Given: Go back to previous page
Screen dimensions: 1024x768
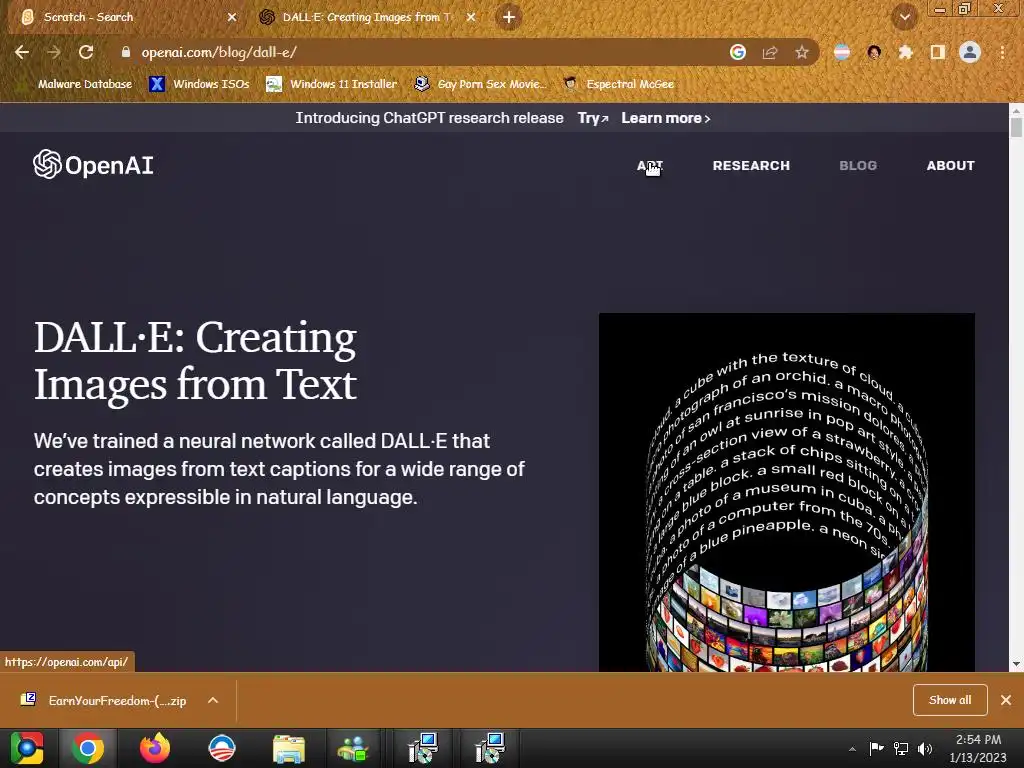Looking at the screenshot, I should click(22, 52).
